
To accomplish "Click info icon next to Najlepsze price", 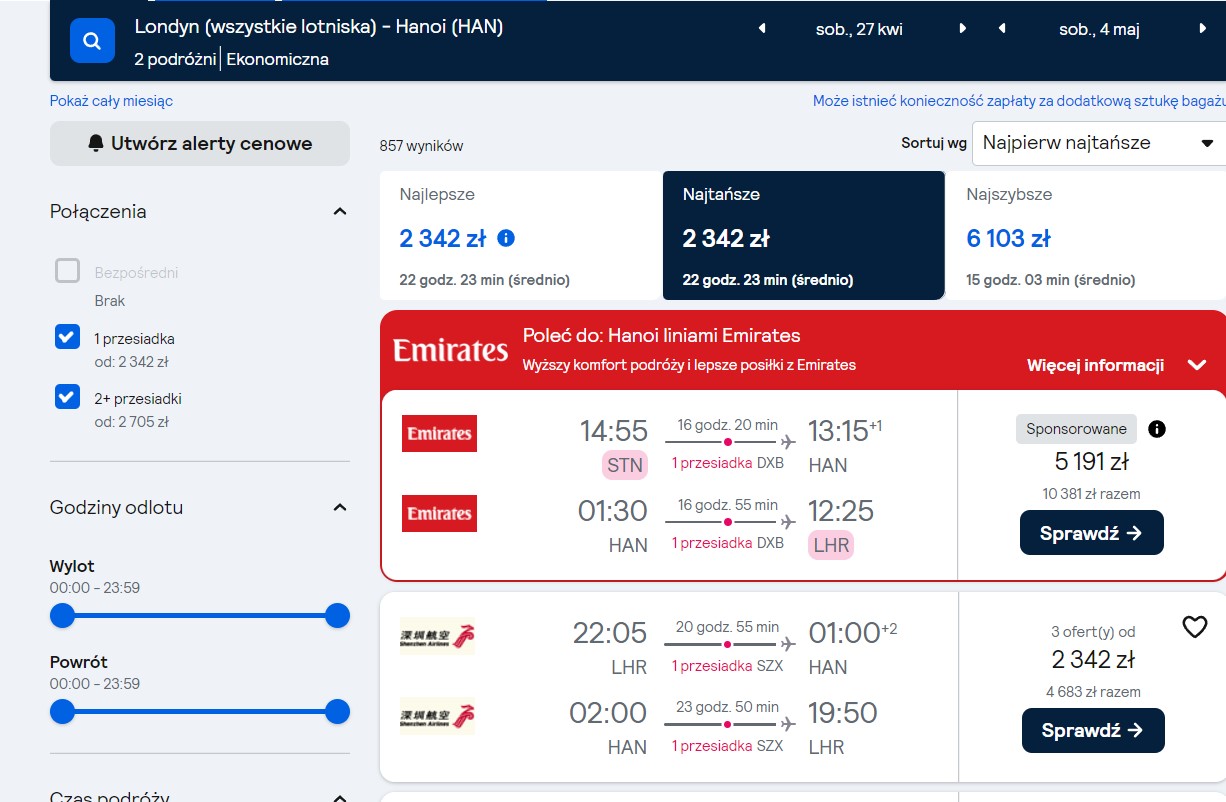I will pyautogui.click(x=506, y=239).
